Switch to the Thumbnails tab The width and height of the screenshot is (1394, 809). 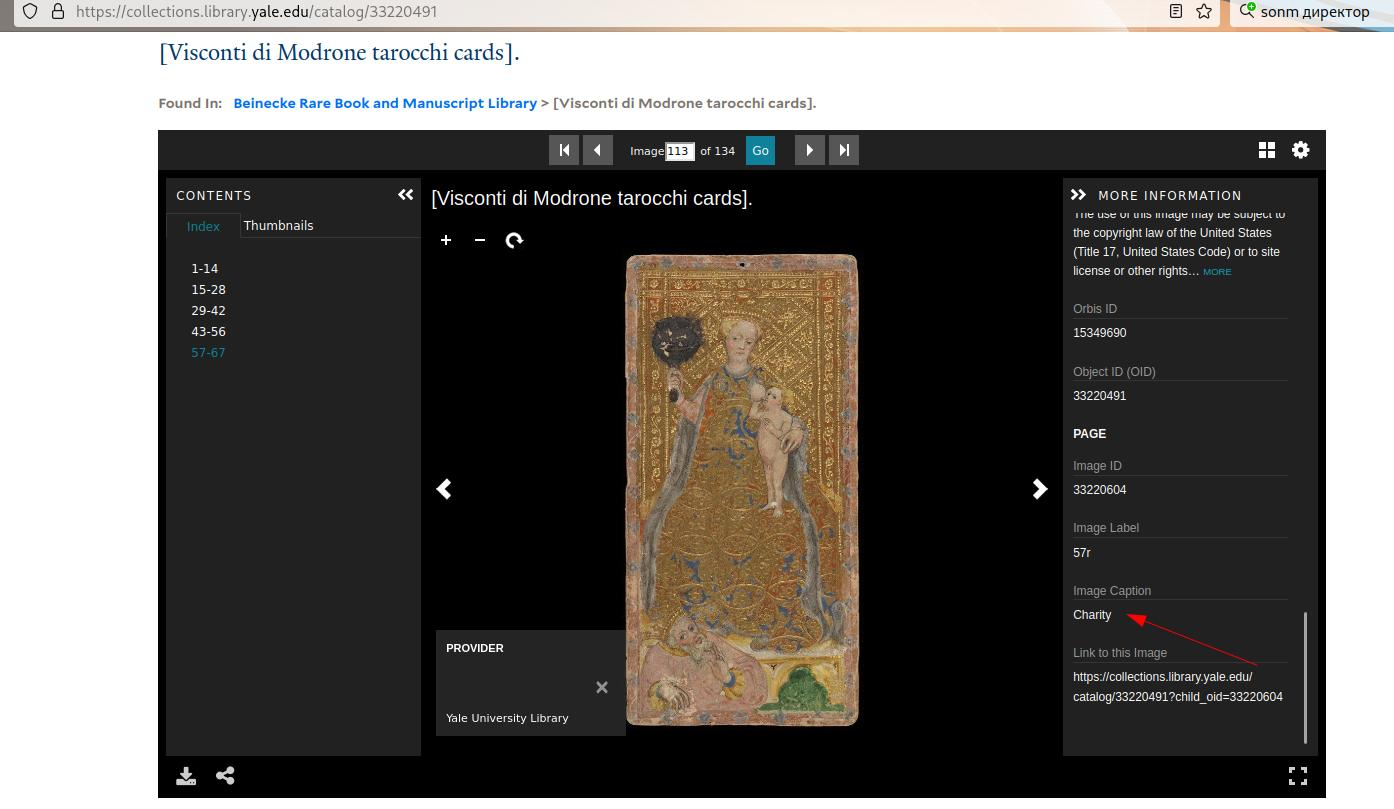tap(278, 225)
